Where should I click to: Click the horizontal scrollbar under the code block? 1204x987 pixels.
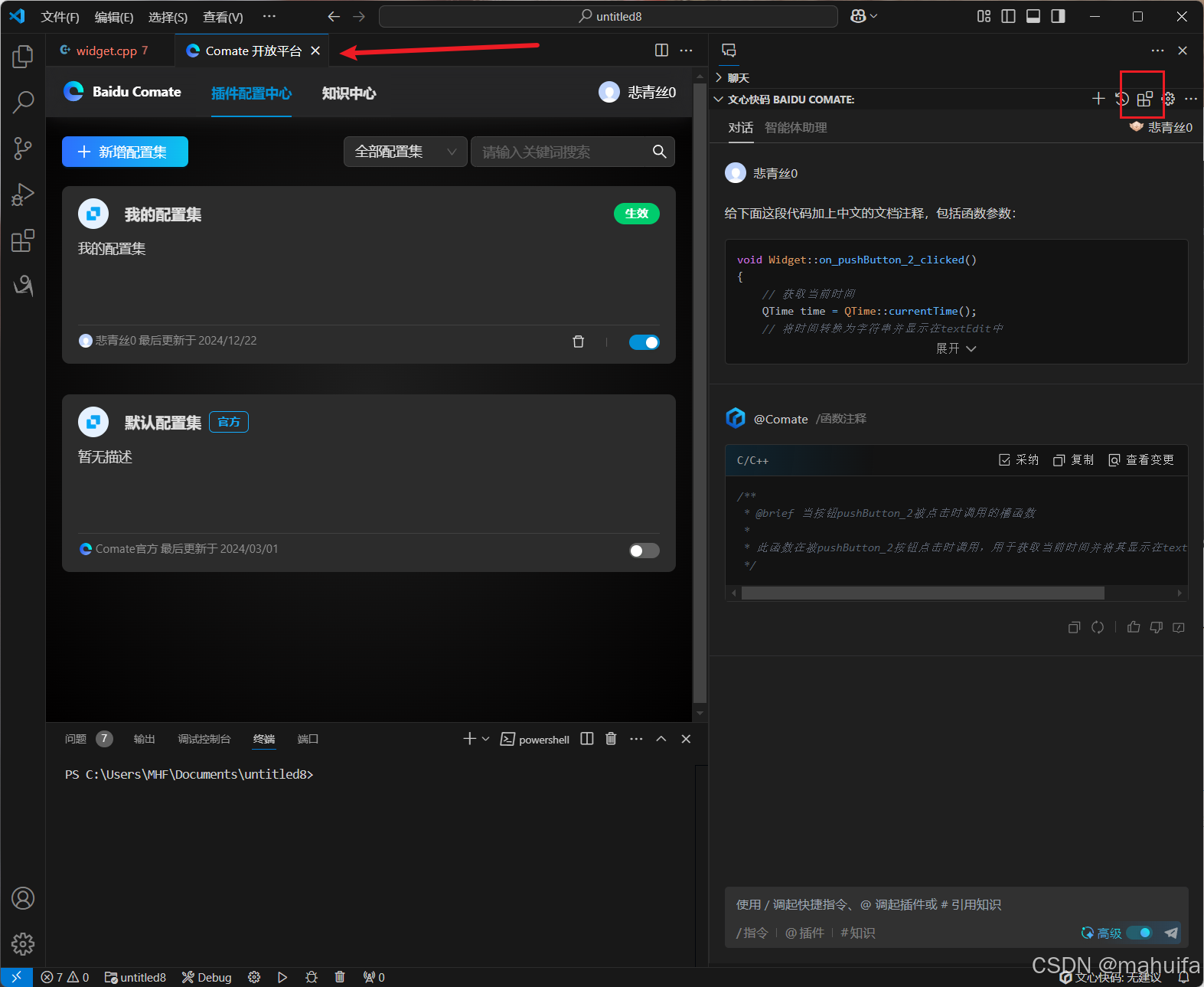[923, 593]
